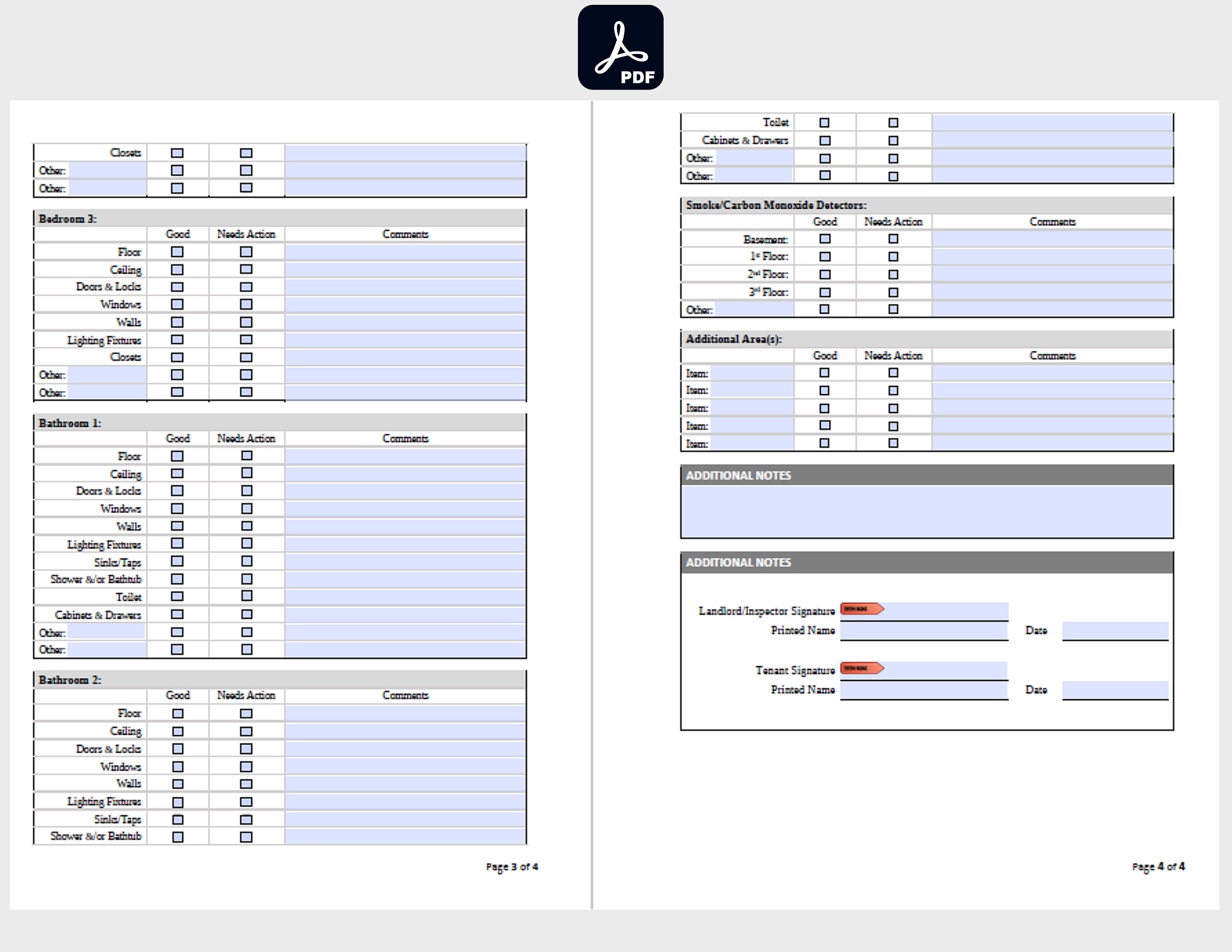The height and width of the screenshot is (952, 1232).
Task: Click the 'Bathroom 1:' section heading
Action: coord(70,423)
